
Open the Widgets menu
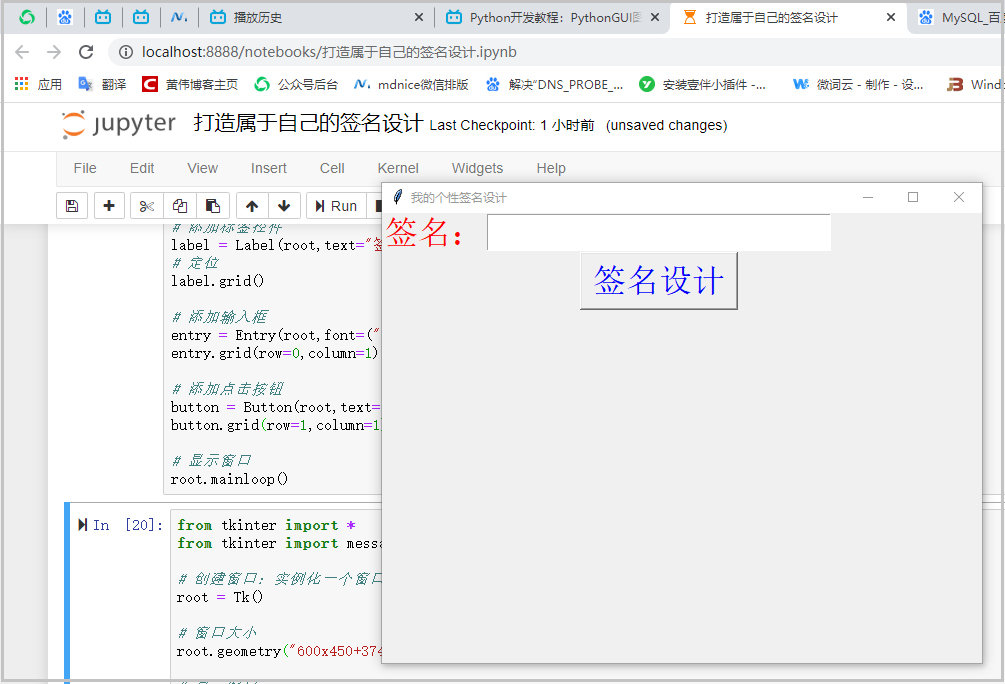(477, 168)
